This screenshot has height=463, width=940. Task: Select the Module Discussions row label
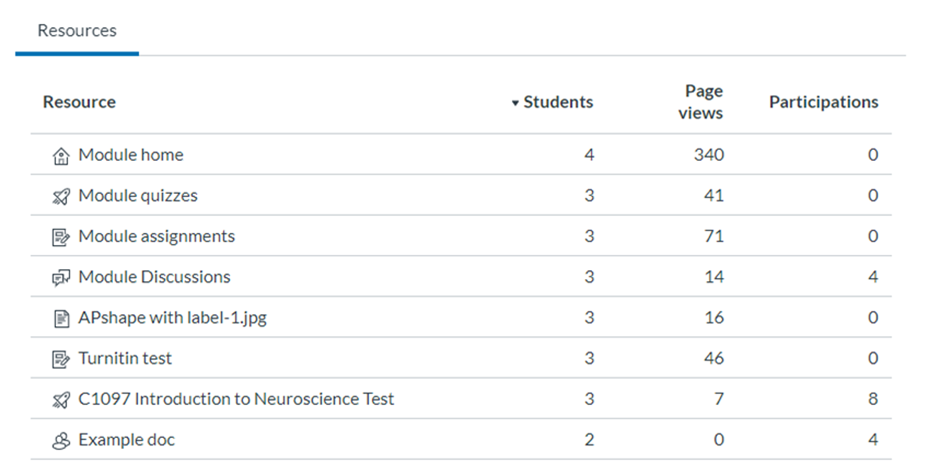tap(154, 276)
